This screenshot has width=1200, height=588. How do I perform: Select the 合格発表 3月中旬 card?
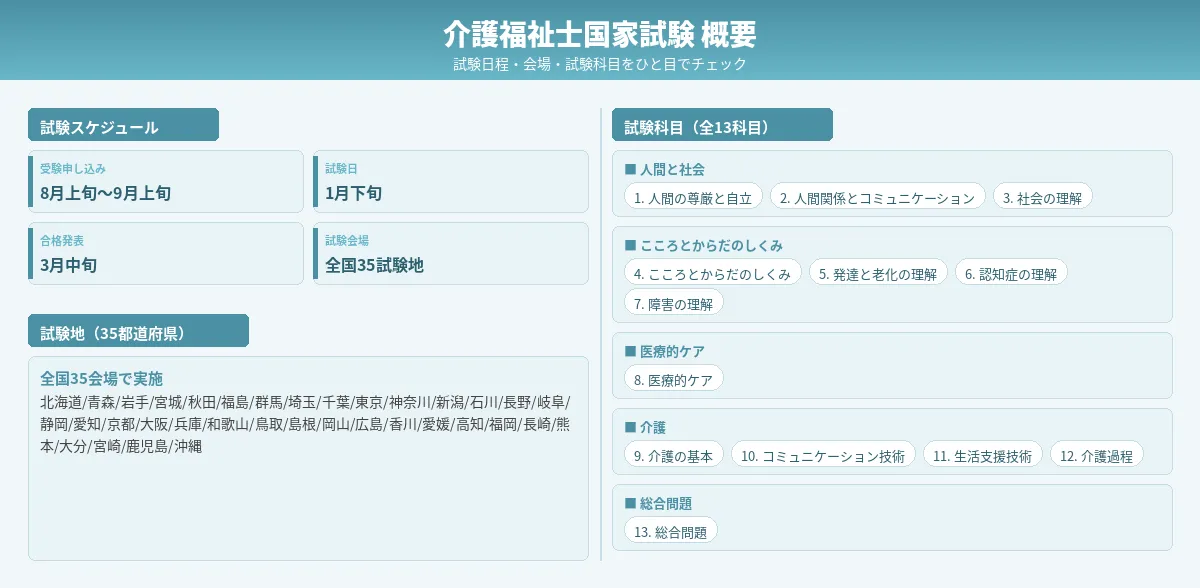click(x=166, y=253)
